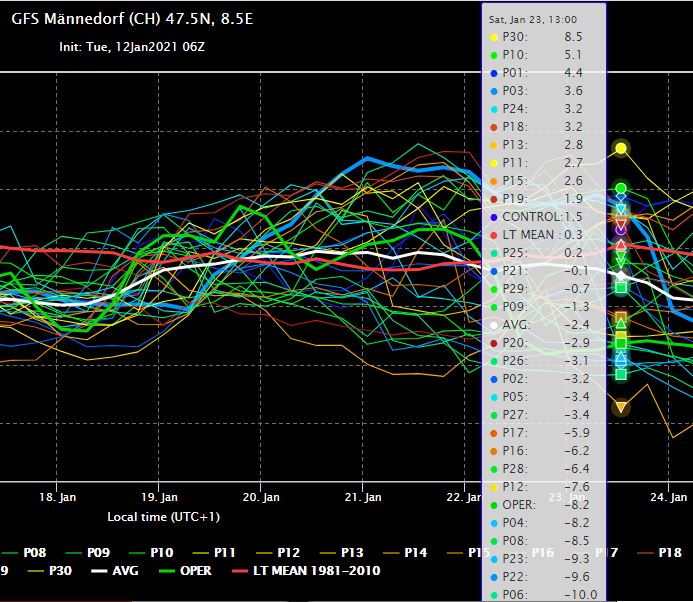Viewport: 693px width, 602px height.
Task: Click the 20. Jan x-axis label
Action: pyautogui.click(x=260, y=496)
